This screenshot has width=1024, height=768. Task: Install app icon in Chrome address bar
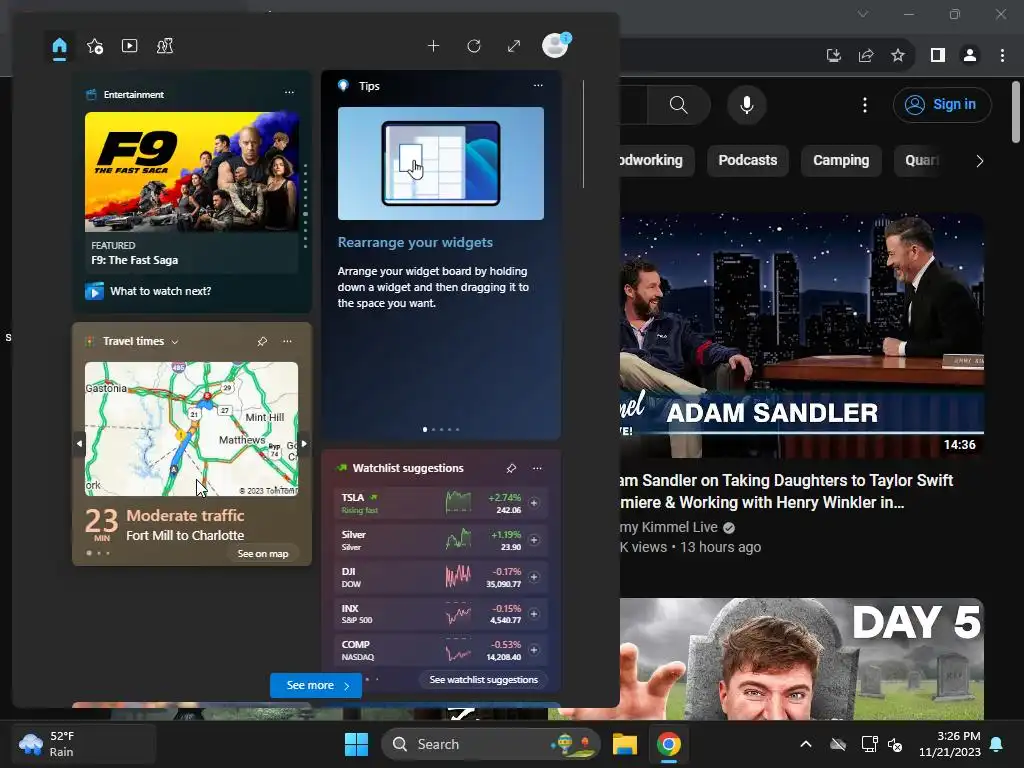834,56
